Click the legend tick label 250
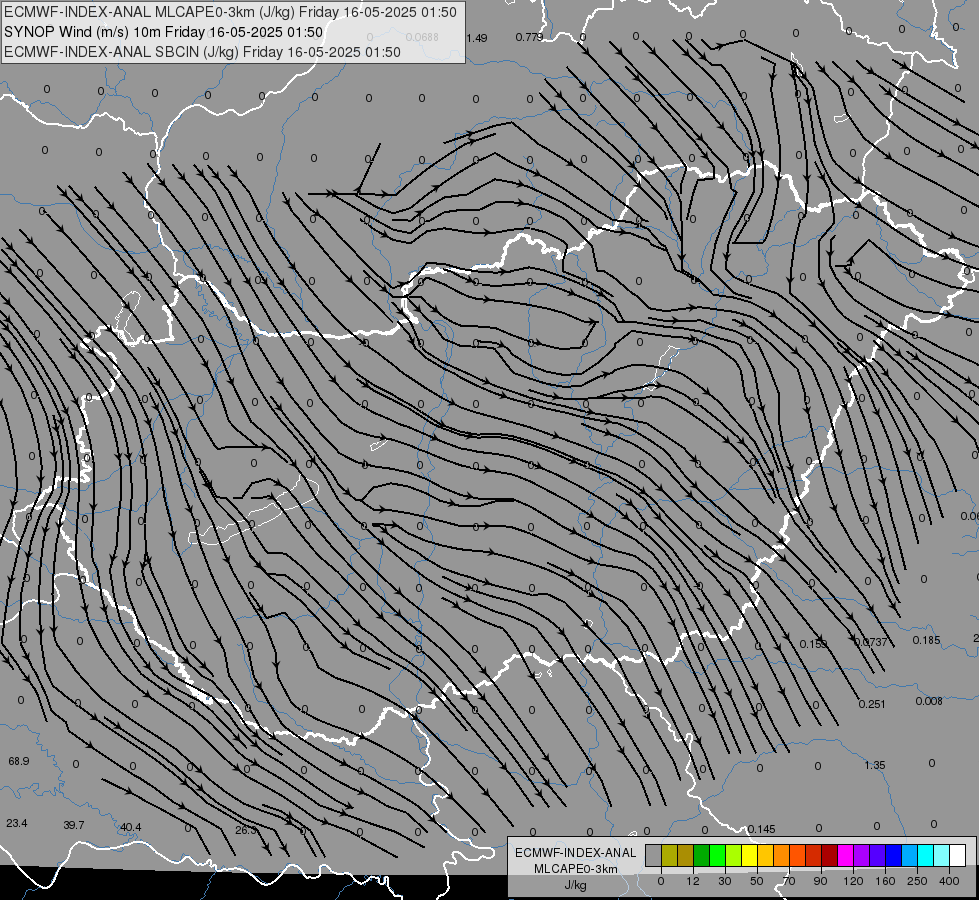979x900 pixels. tap(917, 881)
